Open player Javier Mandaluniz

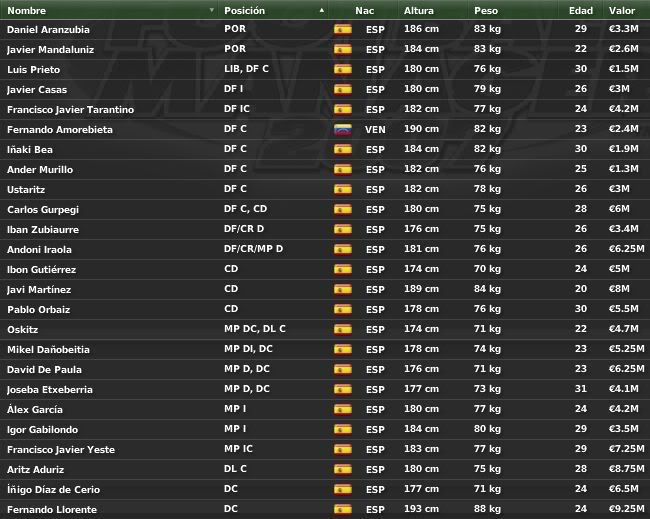pos(51,50)
